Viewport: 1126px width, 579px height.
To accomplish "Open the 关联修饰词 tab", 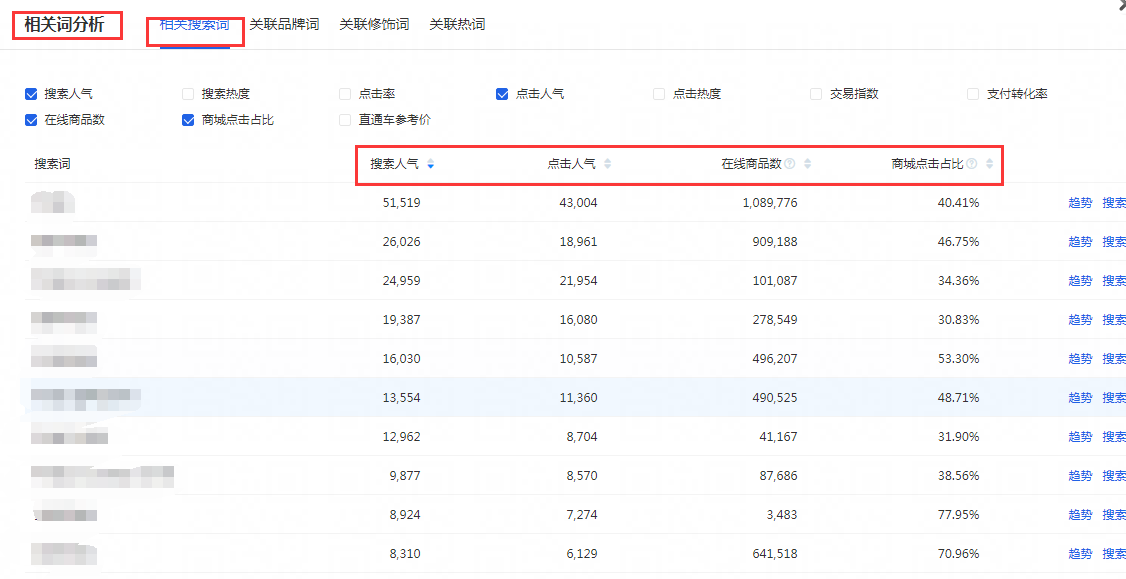I will [x=374, y=24].
